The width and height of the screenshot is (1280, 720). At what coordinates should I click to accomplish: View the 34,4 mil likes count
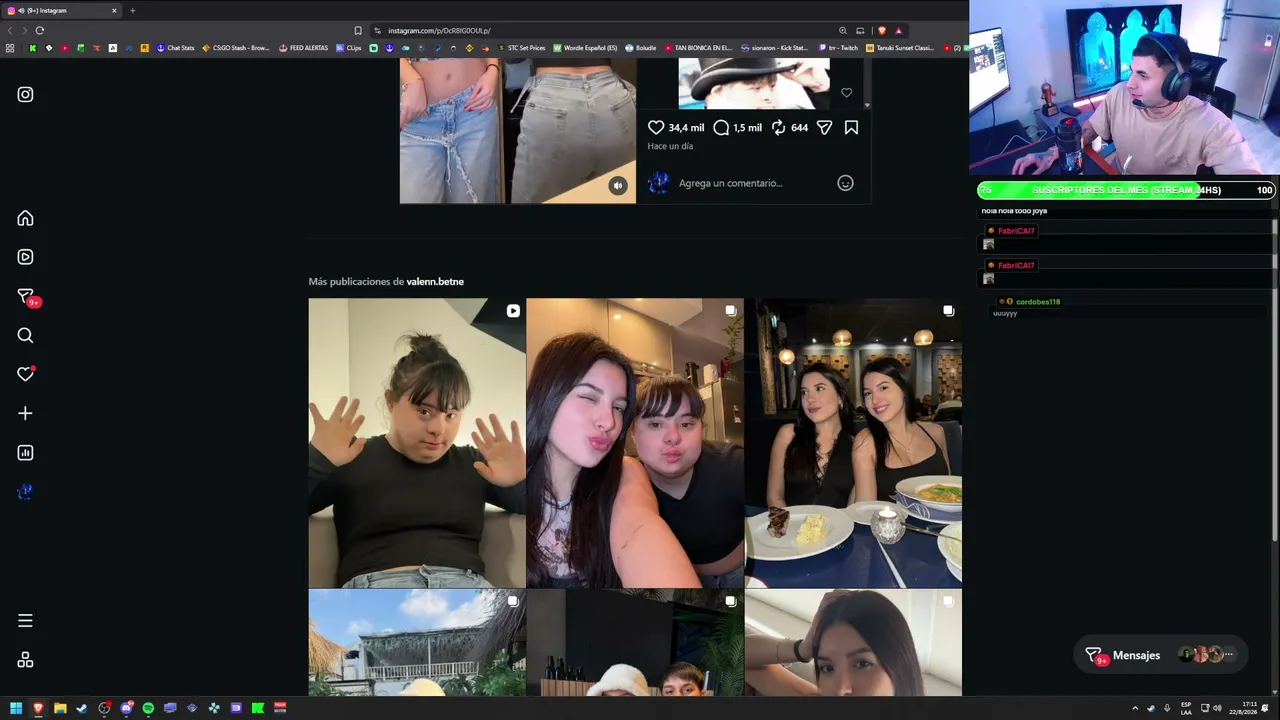tap(686, 128)
